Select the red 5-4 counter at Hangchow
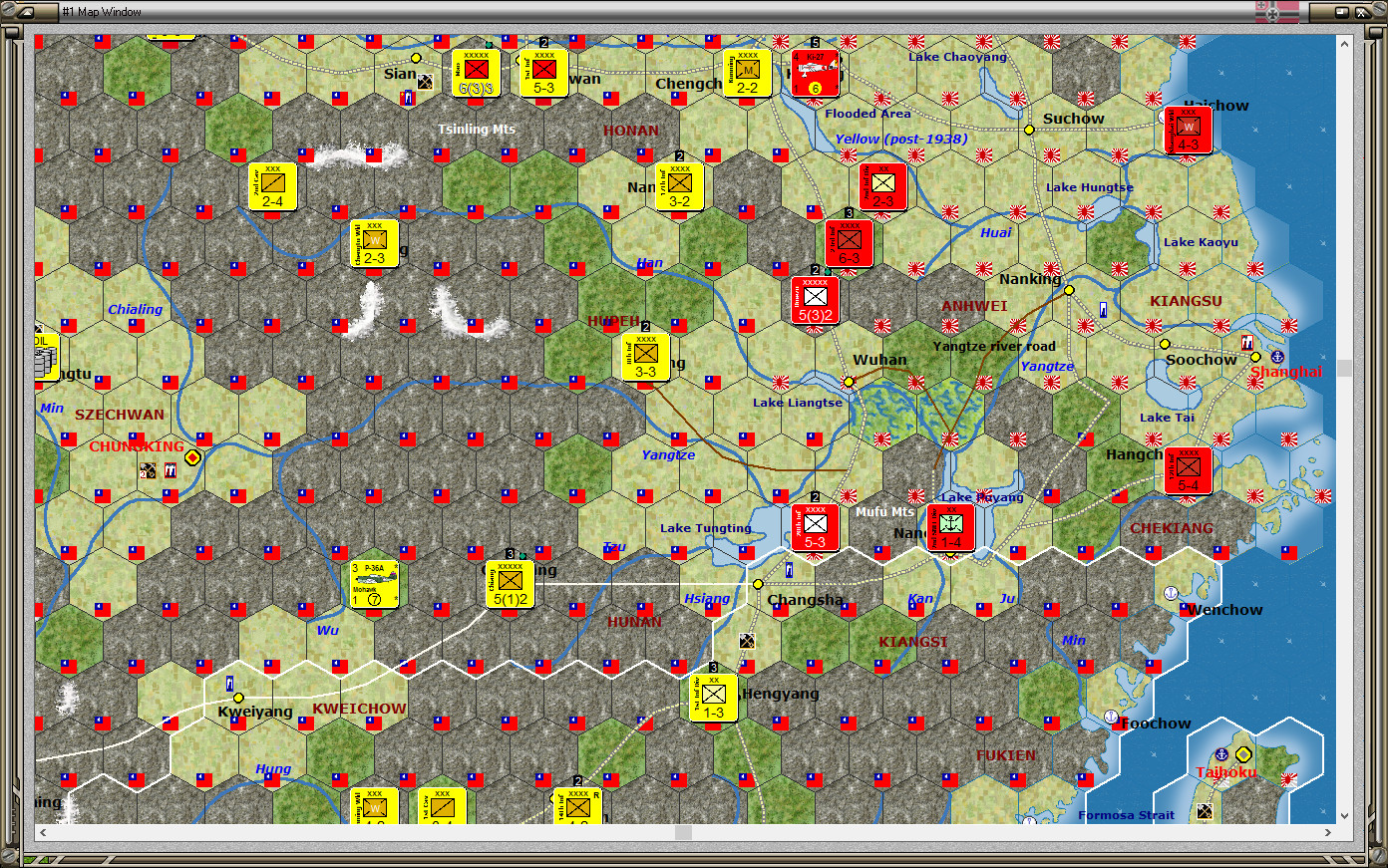 [x=1188, y=470]
